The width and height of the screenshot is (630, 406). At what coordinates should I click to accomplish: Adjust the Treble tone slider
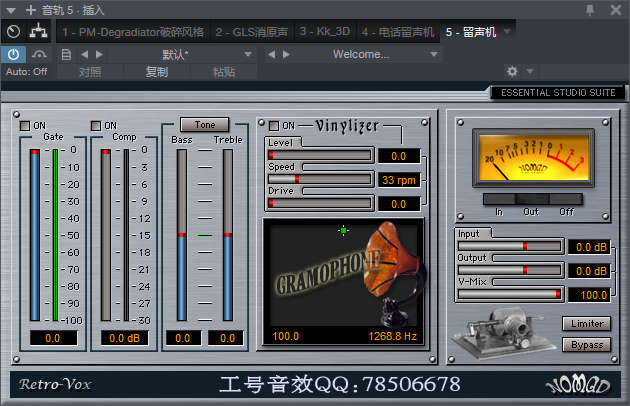(228, 235)
